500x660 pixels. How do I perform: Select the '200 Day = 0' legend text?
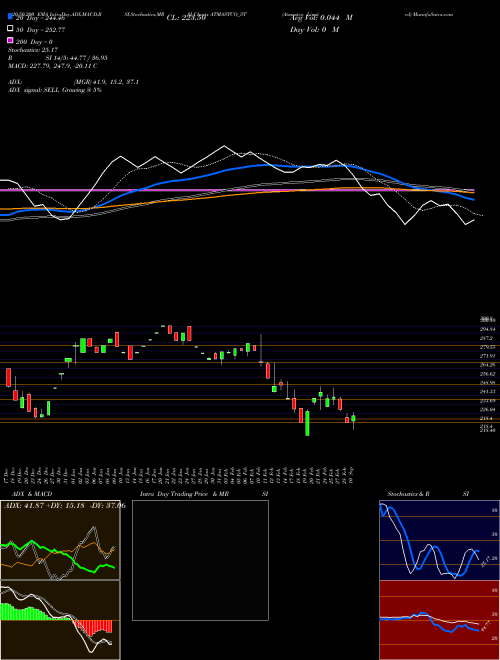click(x=34, y=42)
